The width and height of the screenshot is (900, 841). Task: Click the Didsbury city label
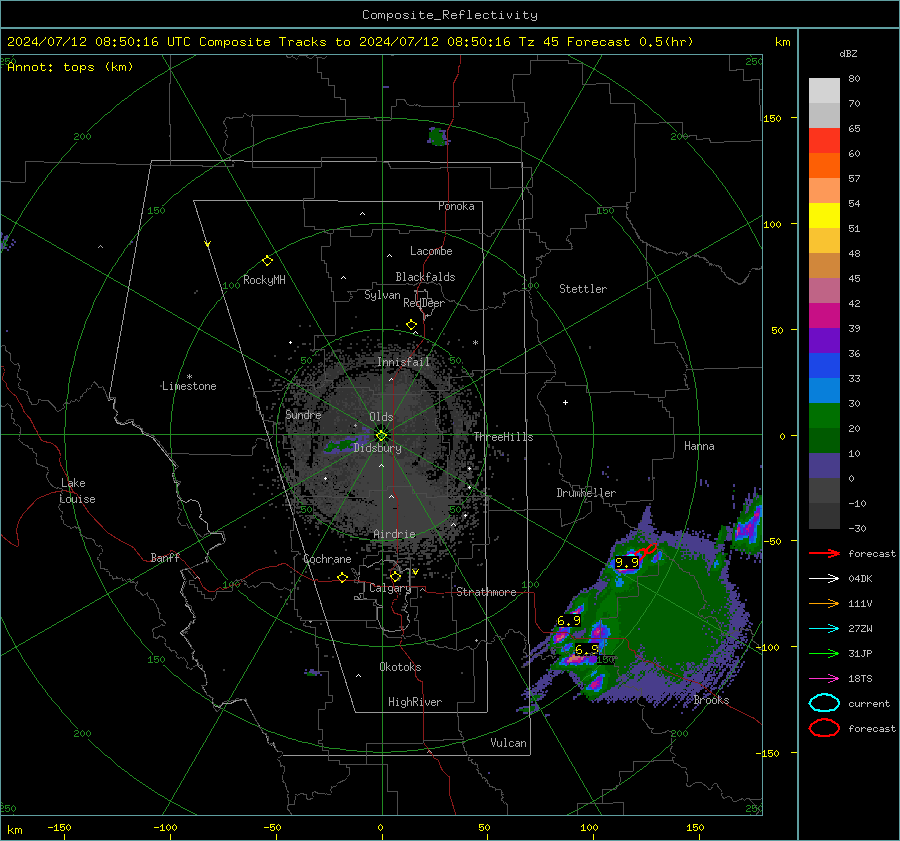point(377,448)
